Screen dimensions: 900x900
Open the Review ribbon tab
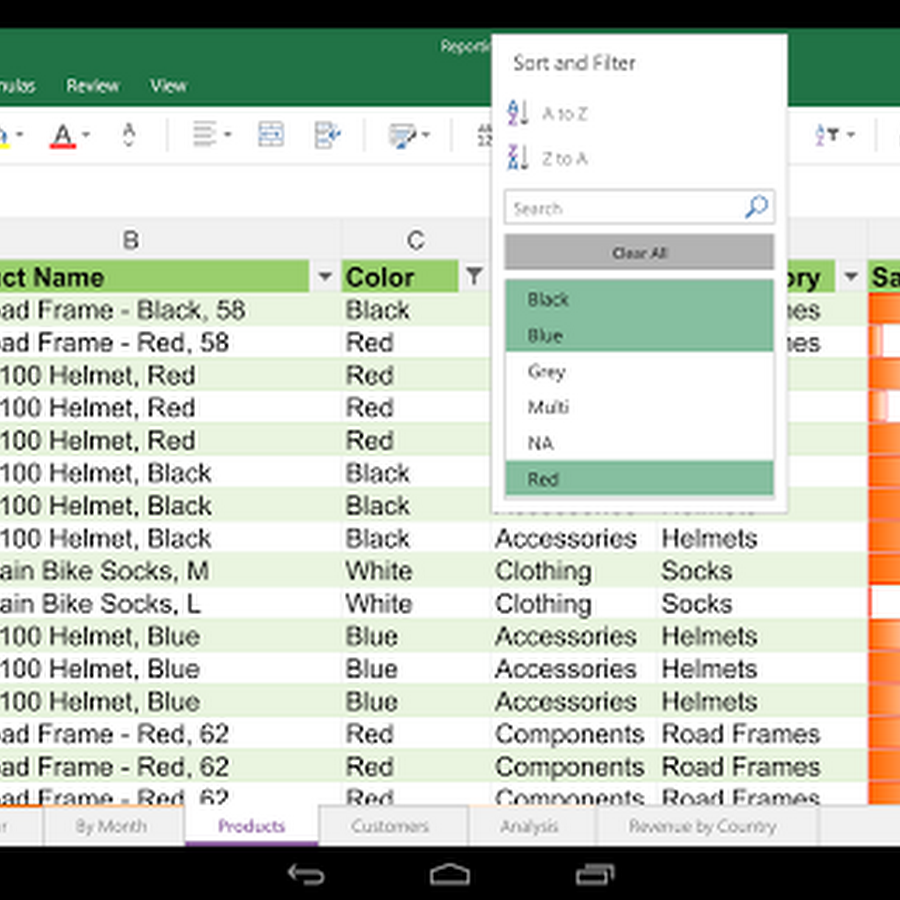pos(93,86)
